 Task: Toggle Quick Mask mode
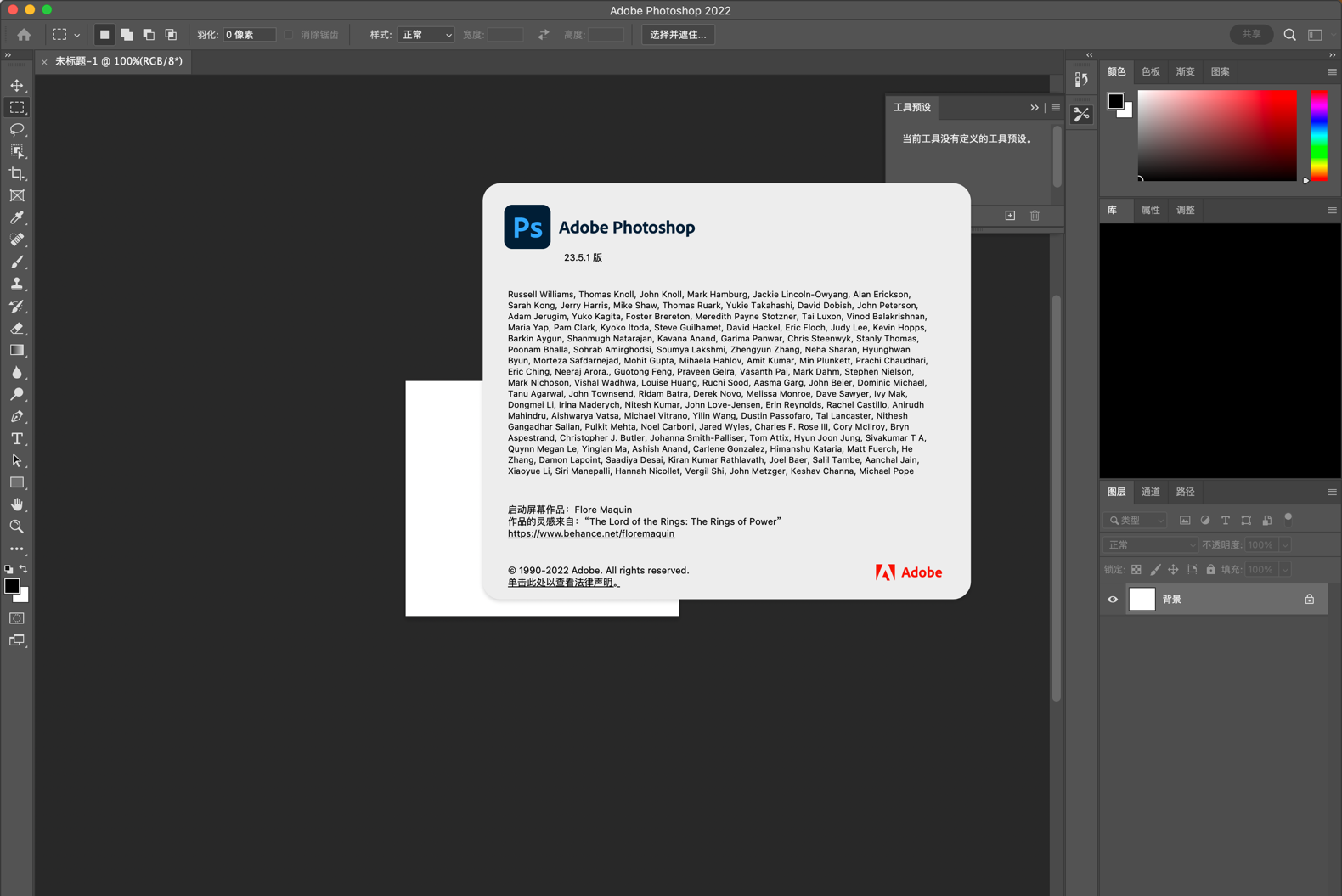[x=17, y=618]
